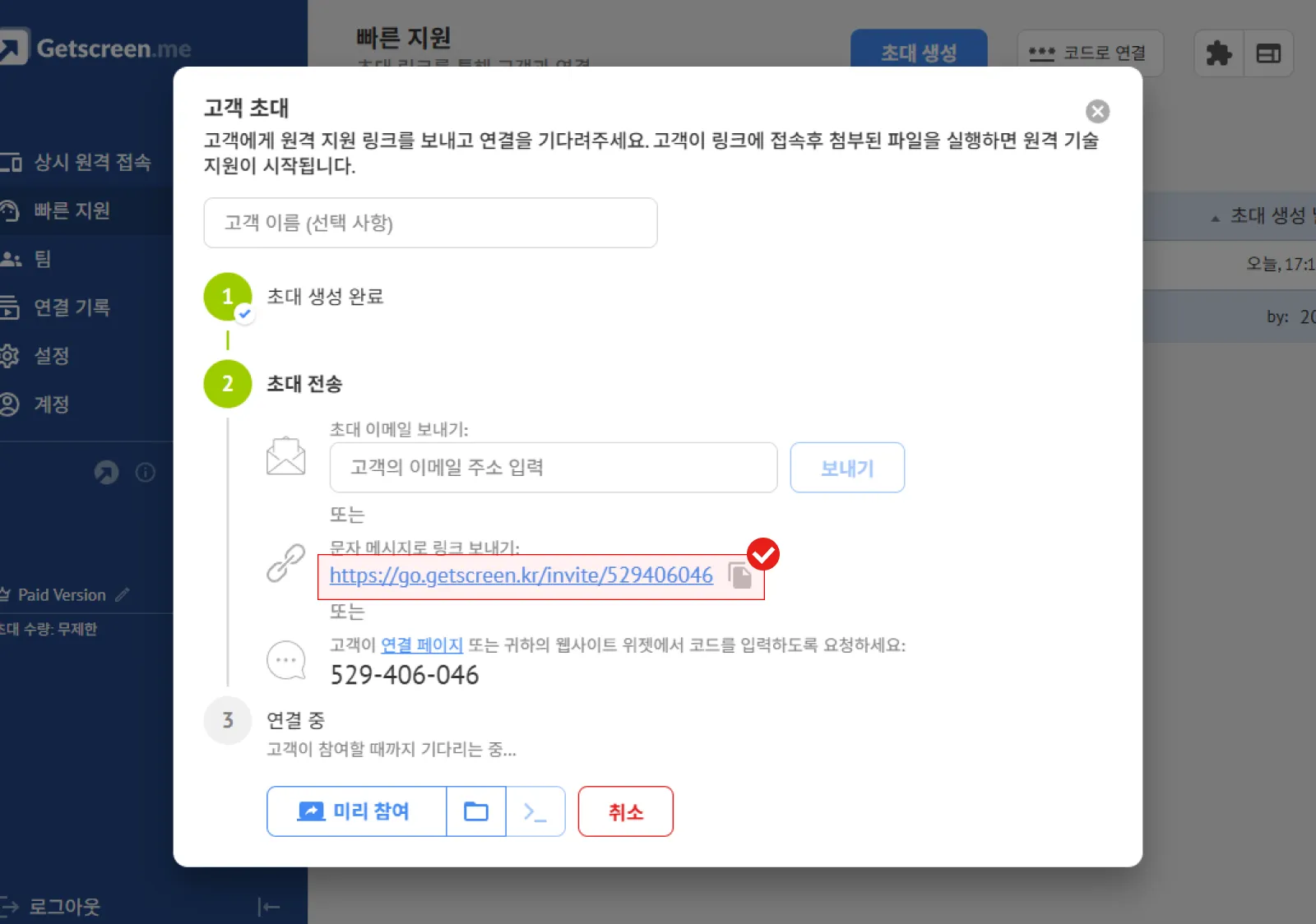Click the desktop app layout icon
This screenshot has height=924, width=1316.
[x=1269, y=53]
